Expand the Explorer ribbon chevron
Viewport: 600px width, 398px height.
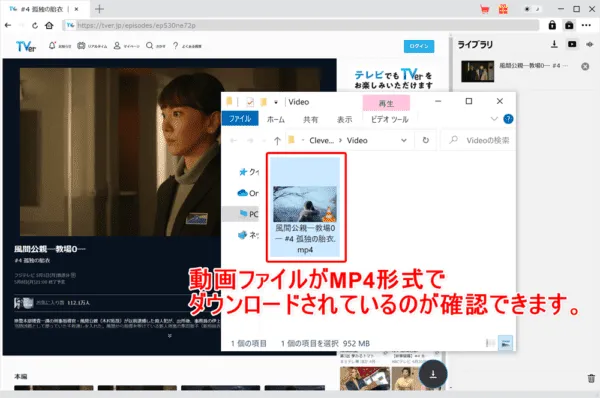coord(494,119)
